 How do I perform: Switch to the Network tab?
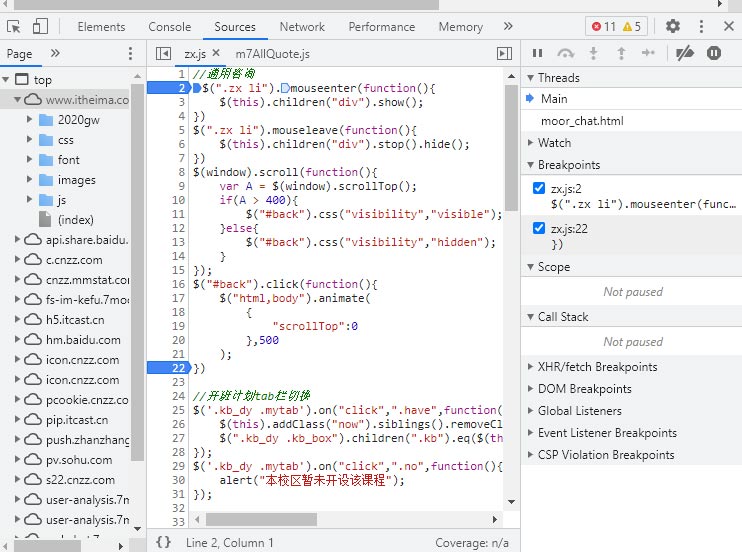[x=302, y=27]
